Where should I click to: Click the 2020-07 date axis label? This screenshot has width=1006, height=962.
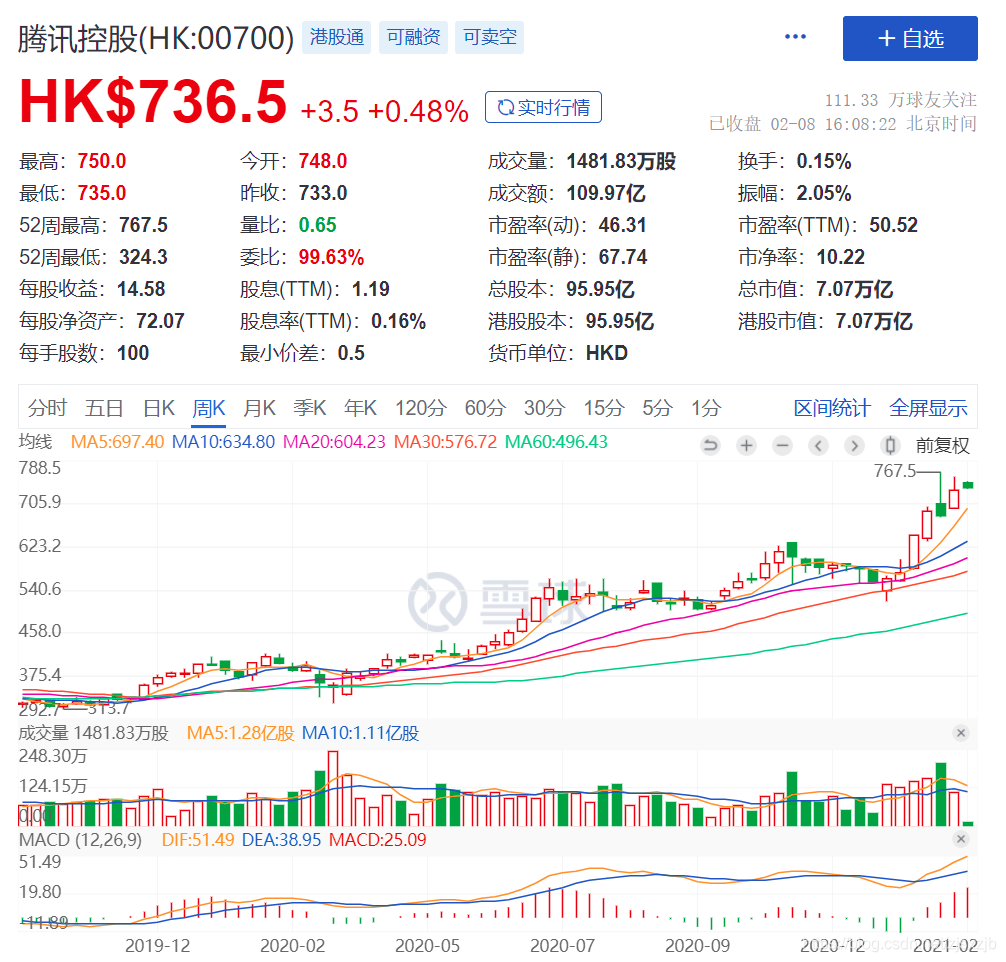pyautogui.click(x=563, y=945)
